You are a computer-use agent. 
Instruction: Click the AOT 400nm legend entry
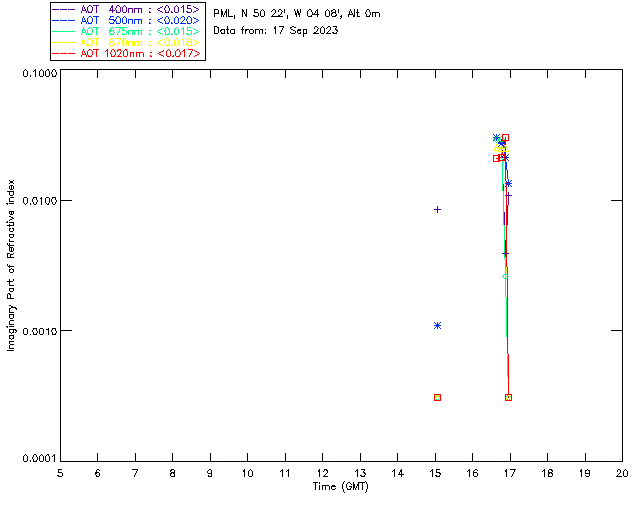(x=127, y=9)
